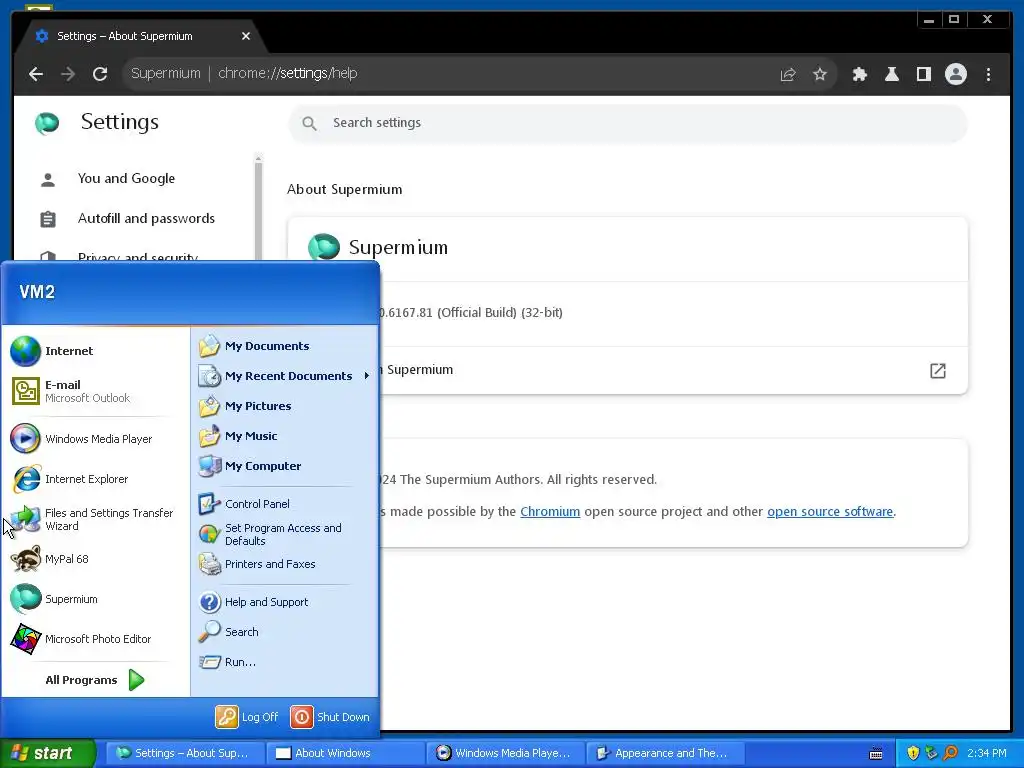The image size is (1024, 768).
Task: Close the Settings – About Supermium tab
Action: coord(246,36)
